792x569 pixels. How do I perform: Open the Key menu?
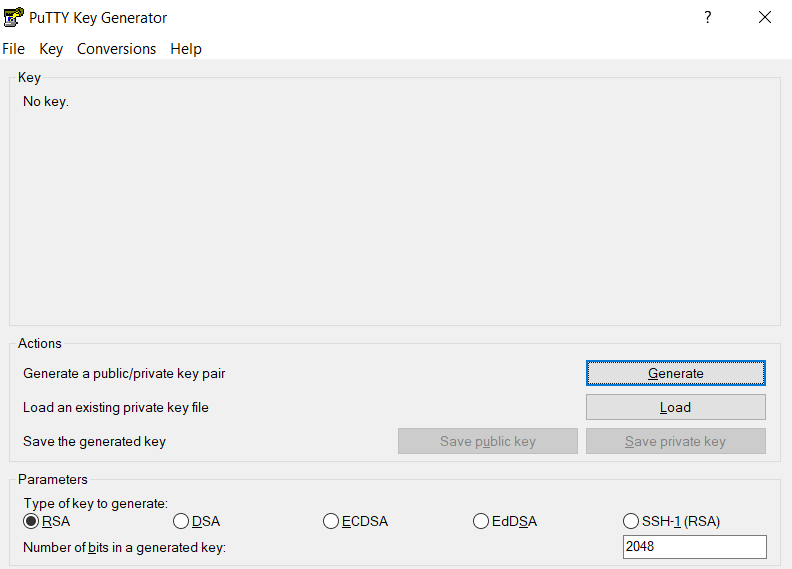[51, 49]
